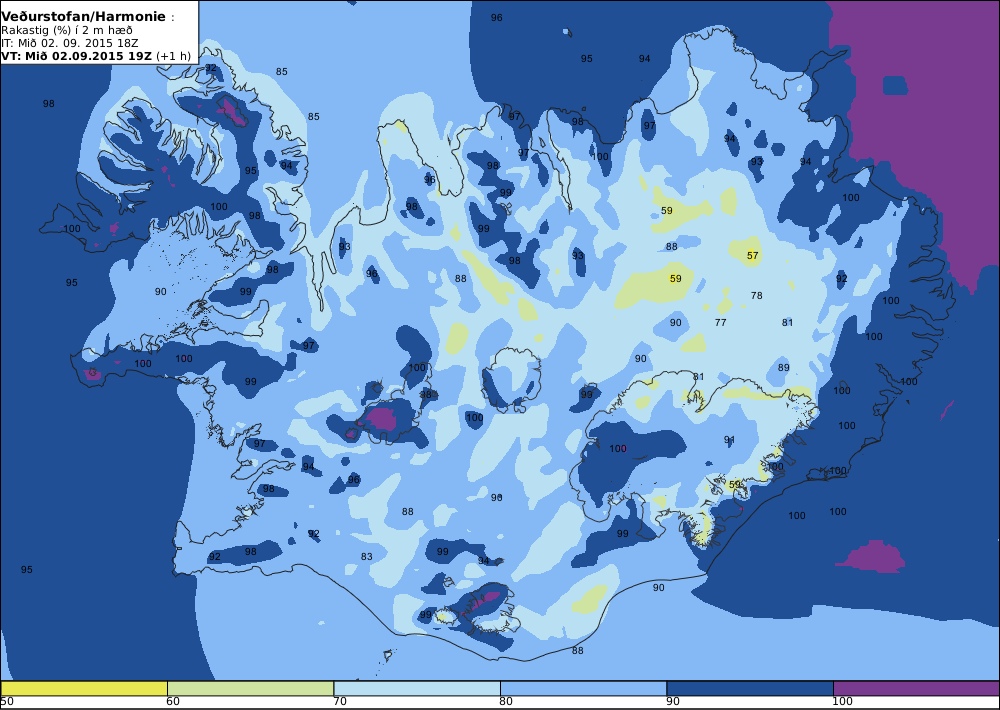The height and width of the screenshot is (710, 1000).
Task: Click the humidity value "78" on the map
Action: coord(757,295)
